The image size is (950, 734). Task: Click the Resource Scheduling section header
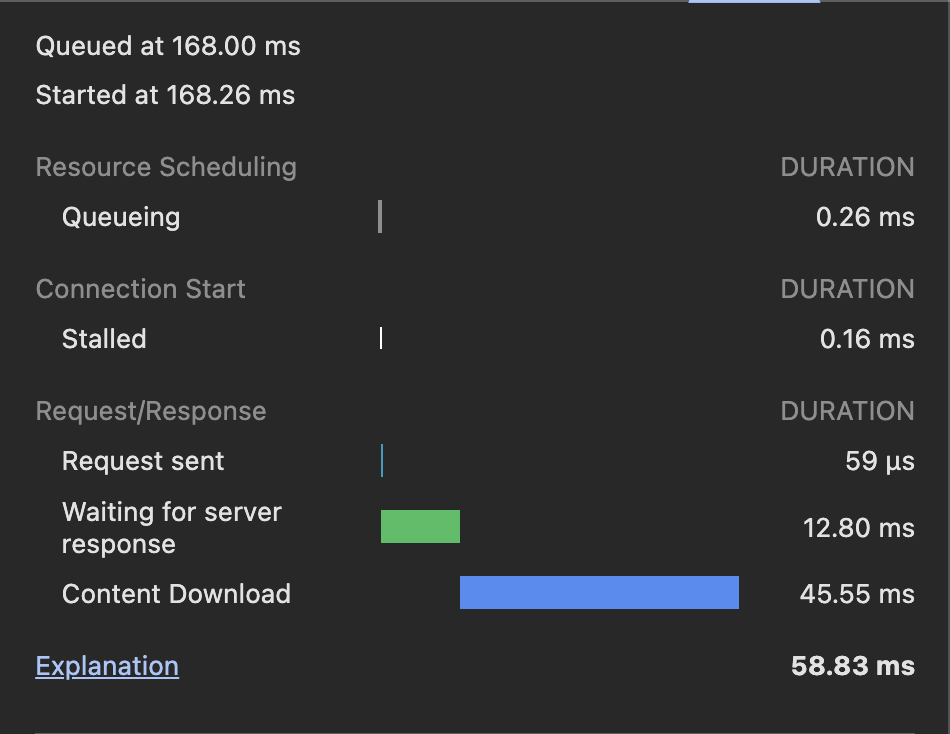166,167
